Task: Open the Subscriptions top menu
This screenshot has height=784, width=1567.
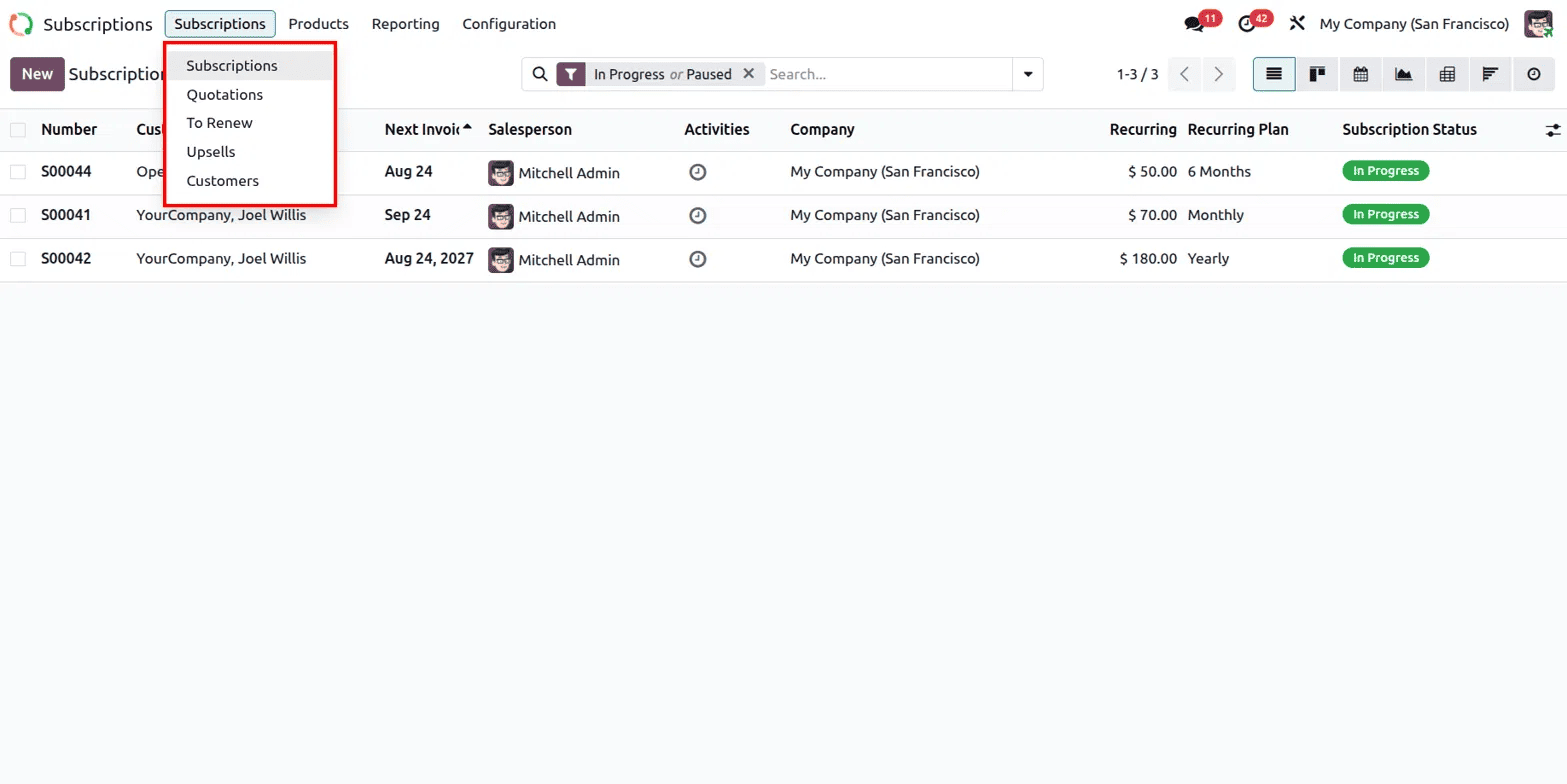Action: pos(220,24)
